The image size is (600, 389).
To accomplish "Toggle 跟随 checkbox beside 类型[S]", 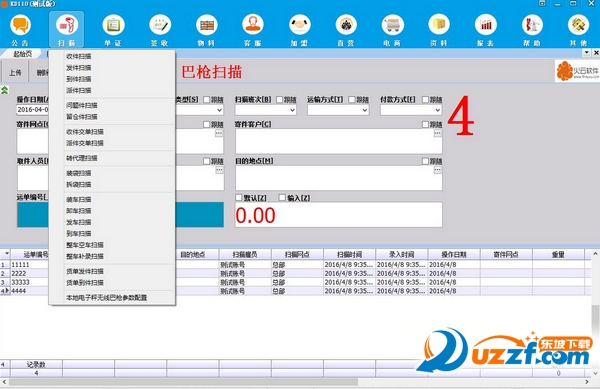I will (207, 99).
